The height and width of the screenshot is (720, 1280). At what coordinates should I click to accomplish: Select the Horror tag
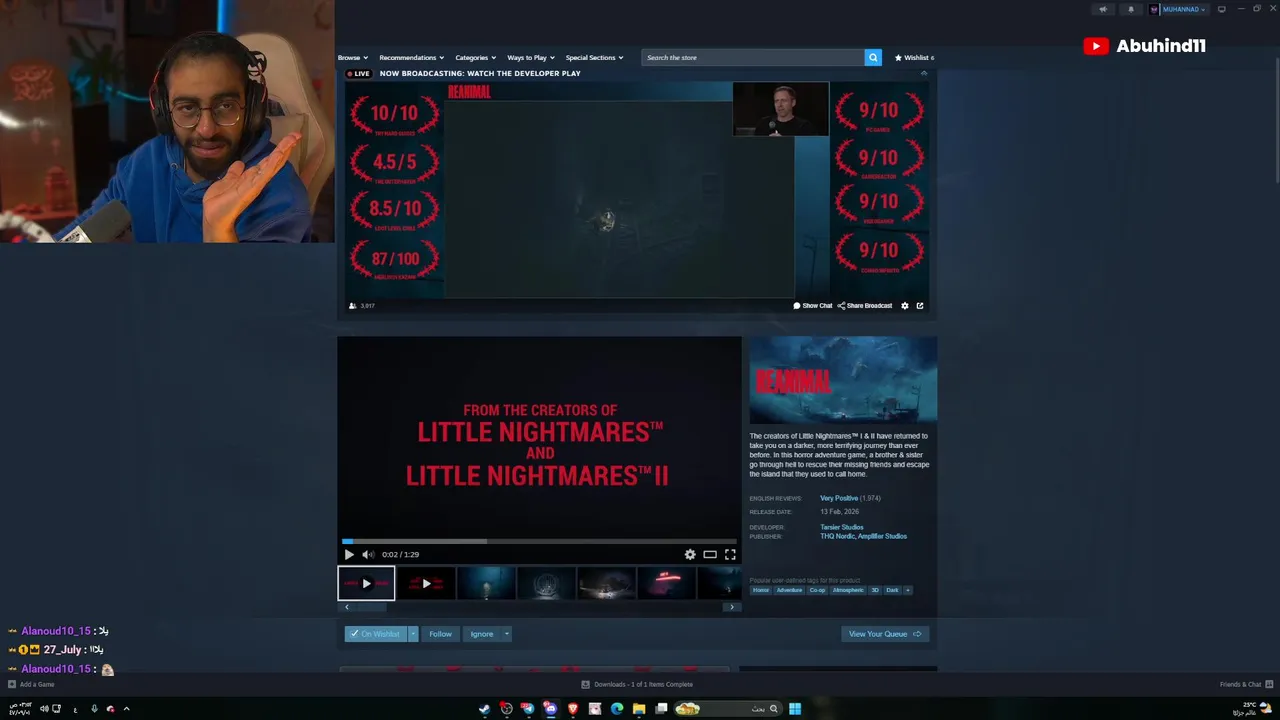click(x=761, y=590)
